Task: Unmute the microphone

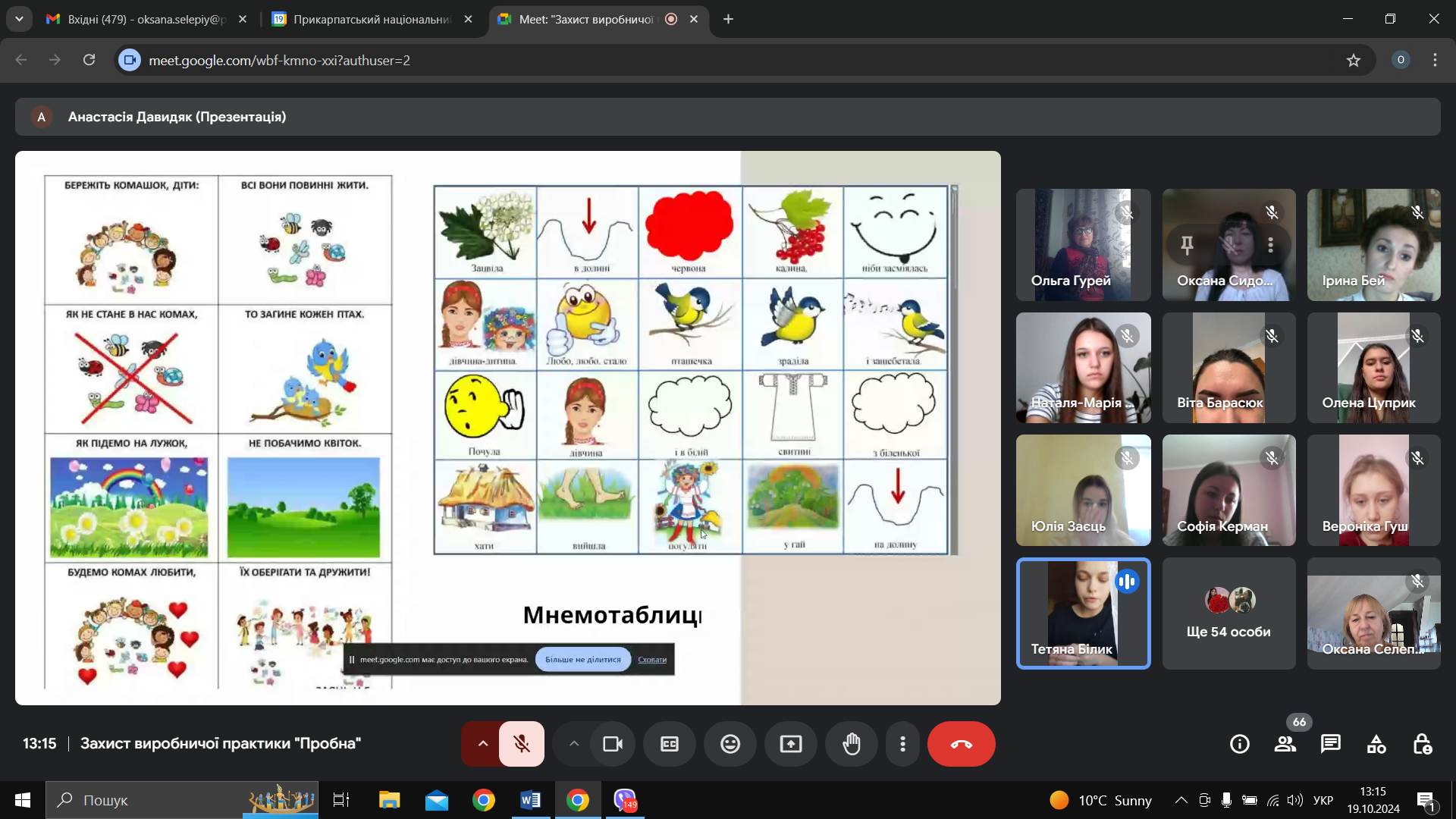Action: (522, 744)
